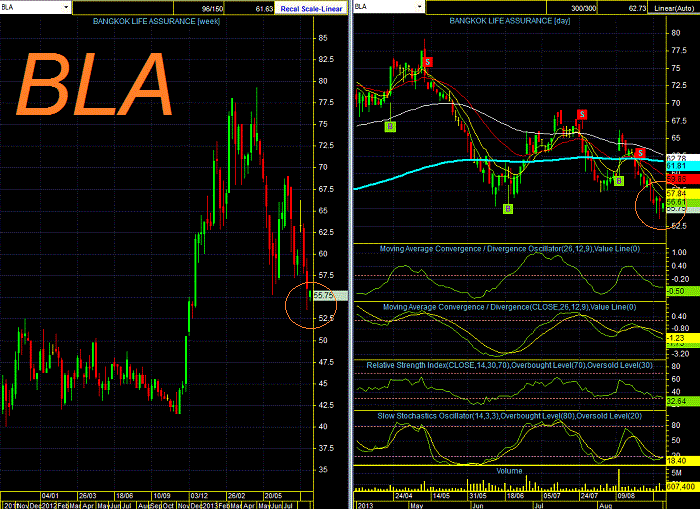Click the -1.23 MACD value label
700x509 pixels.
[x=682, y=338]
